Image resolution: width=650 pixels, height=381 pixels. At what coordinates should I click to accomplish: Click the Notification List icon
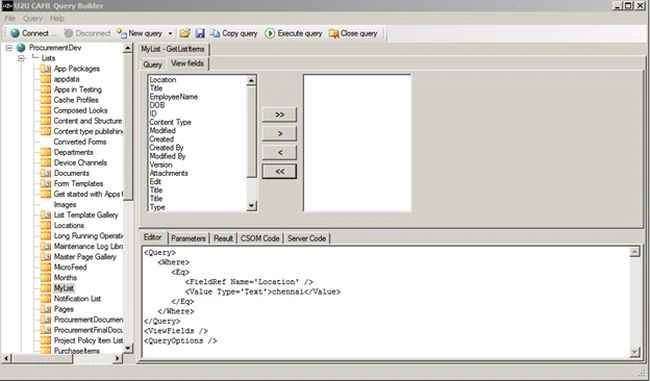click(46, 298)
